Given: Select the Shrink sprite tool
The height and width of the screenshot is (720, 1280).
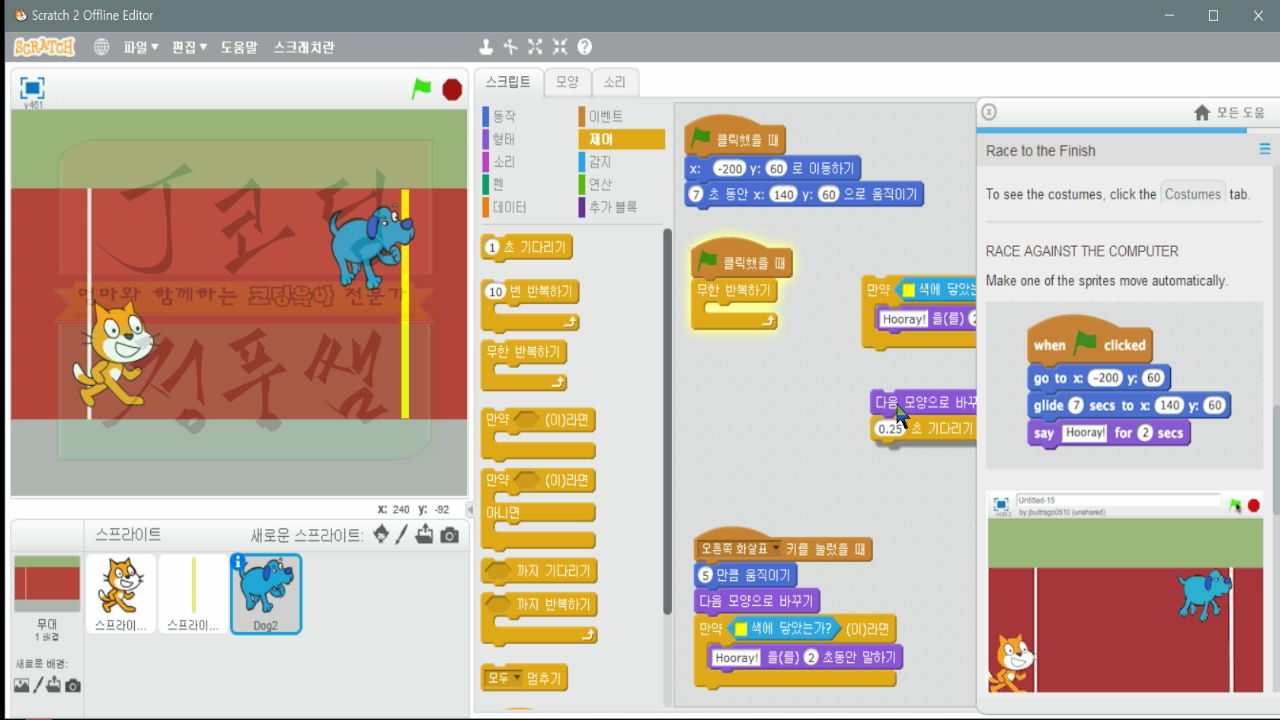Looking at the screenshot, I should coord(560,47).
